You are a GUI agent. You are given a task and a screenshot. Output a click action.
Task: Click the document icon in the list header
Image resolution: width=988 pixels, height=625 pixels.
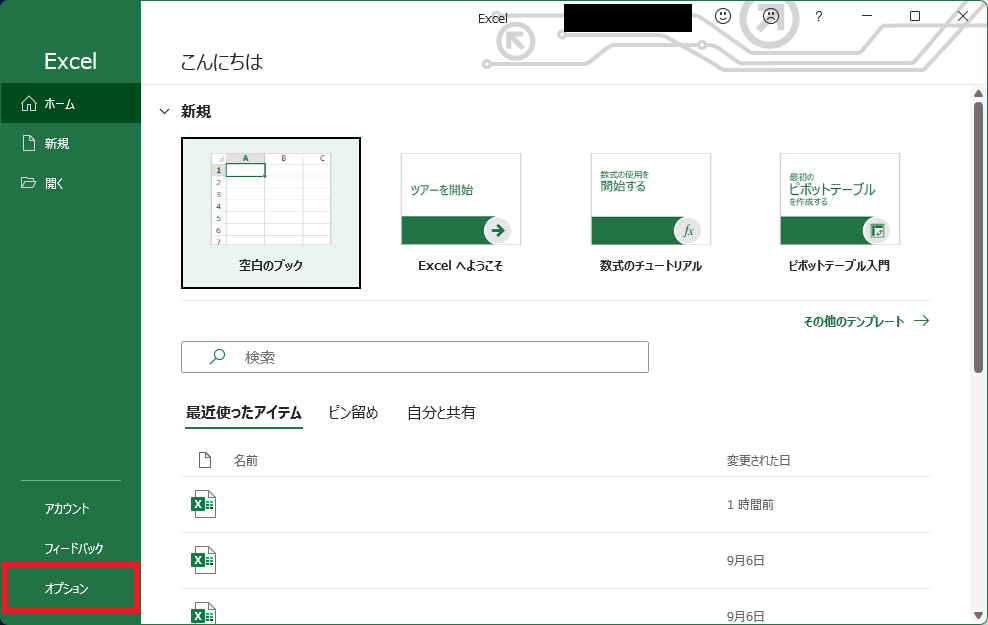click(205, 460)
